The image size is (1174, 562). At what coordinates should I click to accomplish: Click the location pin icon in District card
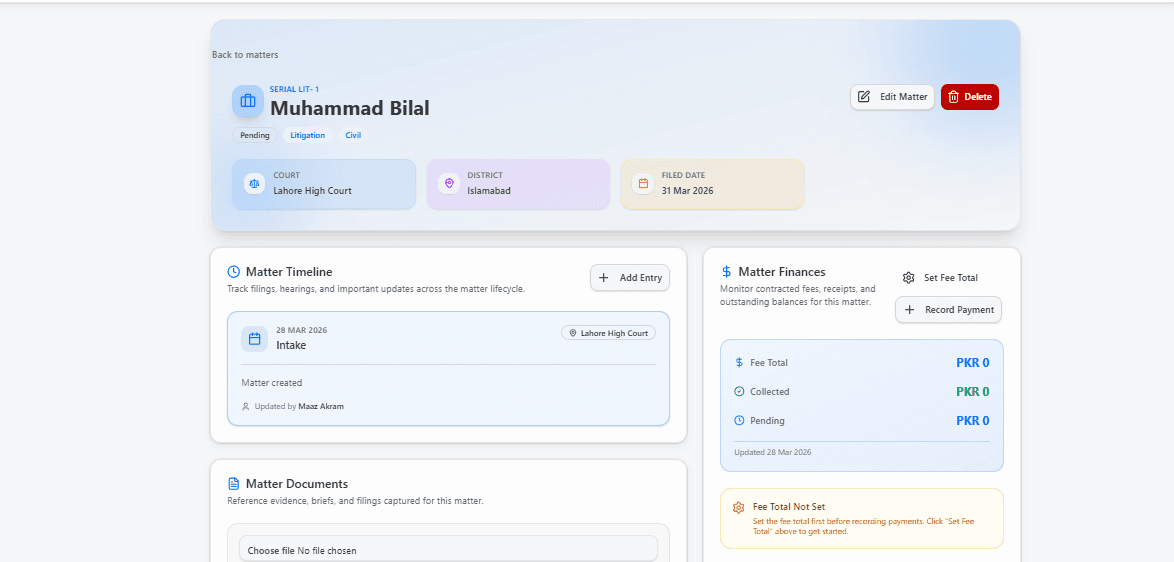pos(448,184)
